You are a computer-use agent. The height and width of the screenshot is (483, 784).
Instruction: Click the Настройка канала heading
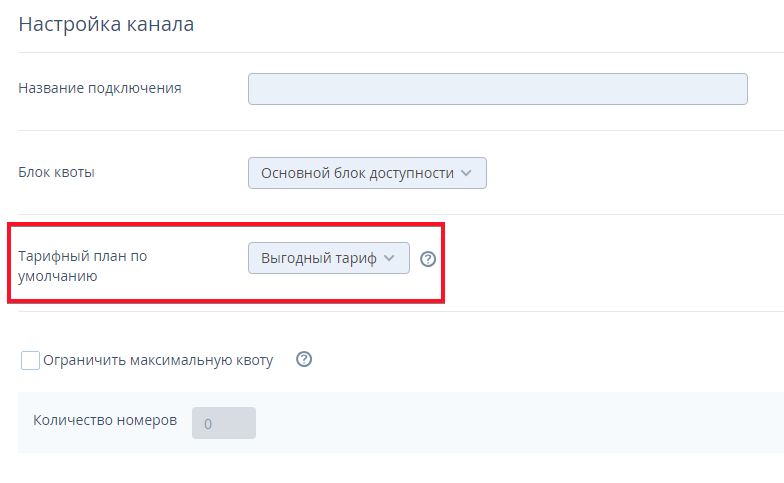(106, 25)
